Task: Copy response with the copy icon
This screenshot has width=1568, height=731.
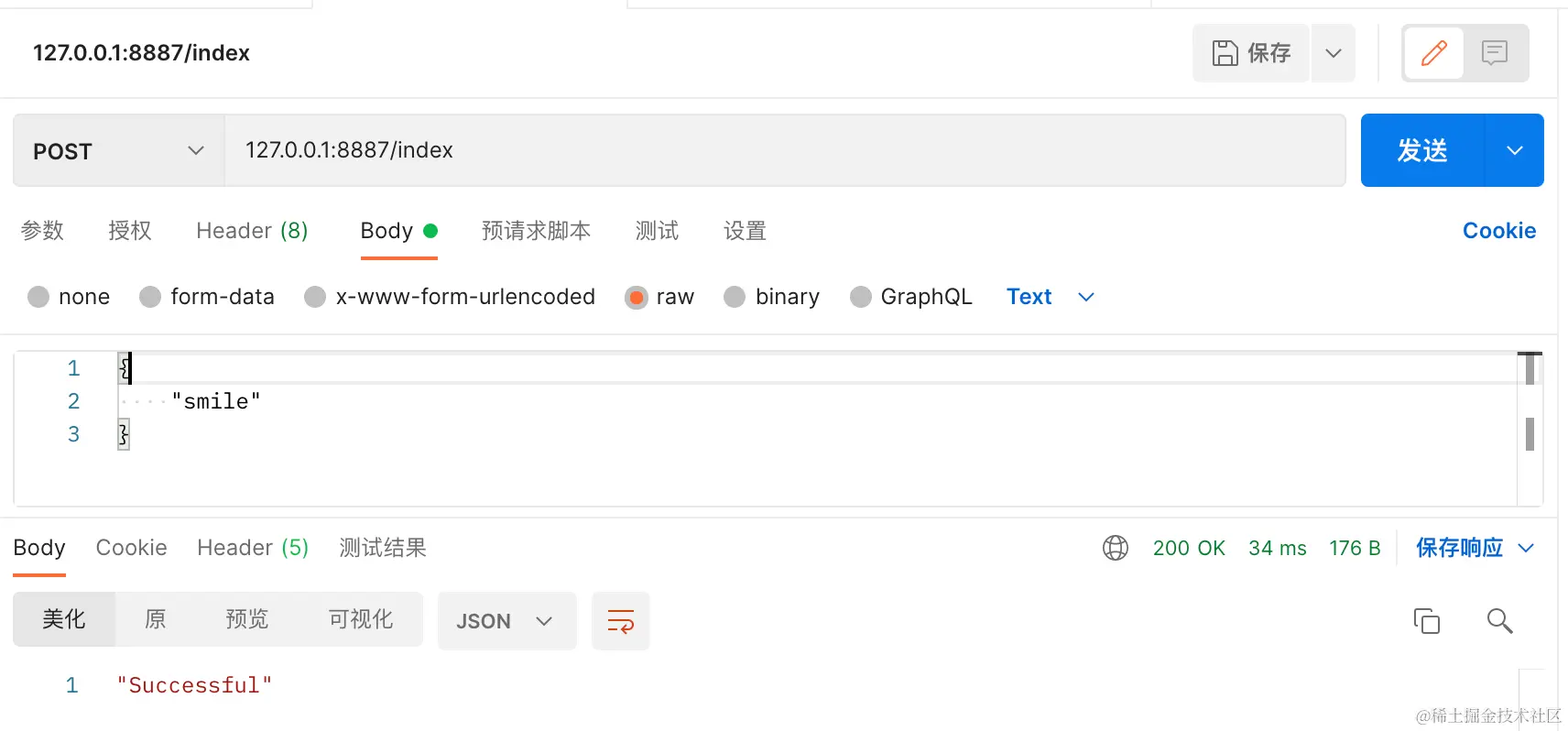Action: coord(1427,621)
